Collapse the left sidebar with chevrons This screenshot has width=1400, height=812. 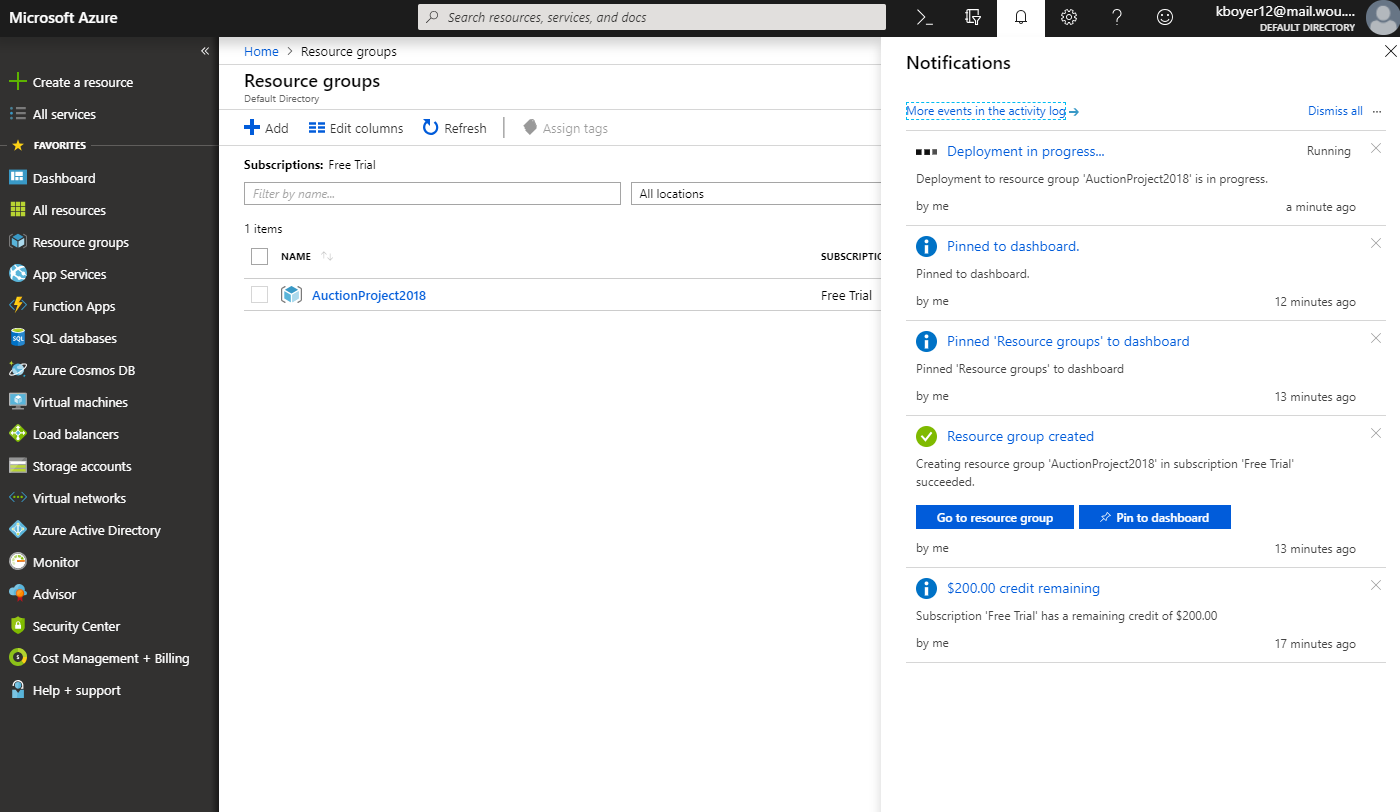[204, 51]
